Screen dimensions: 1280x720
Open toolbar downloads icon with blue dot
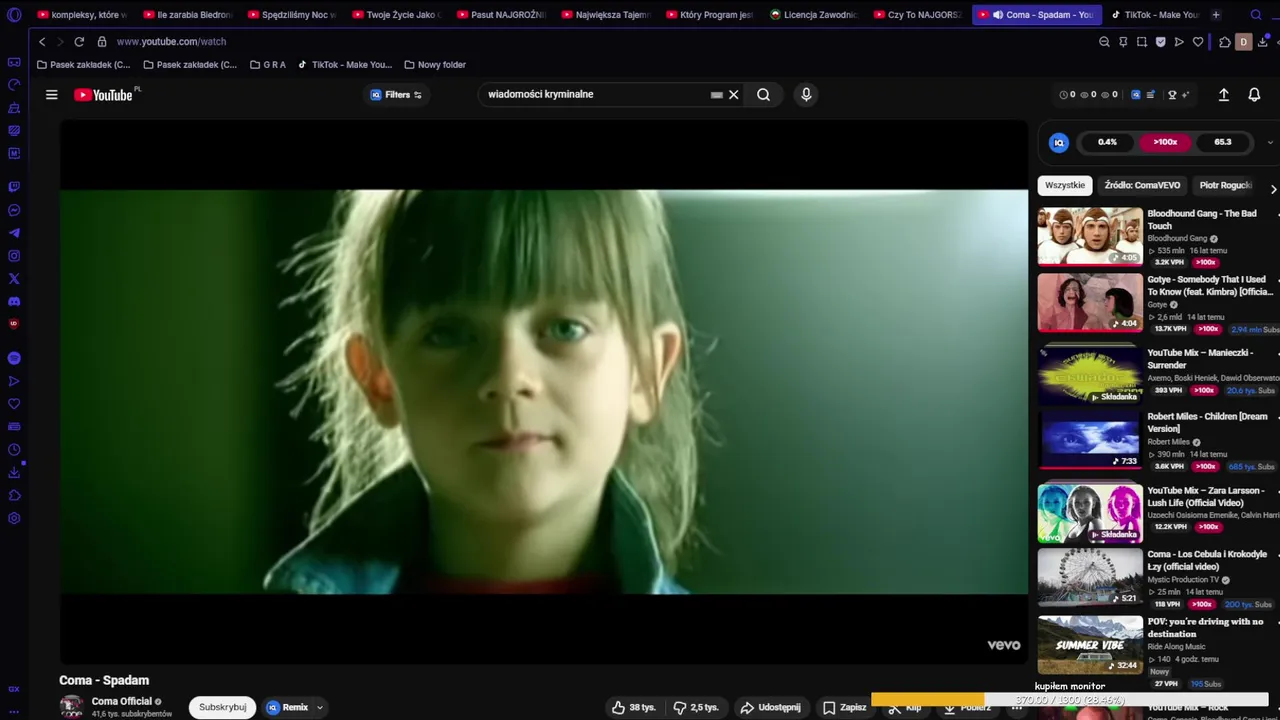(x=1263, y=42)
